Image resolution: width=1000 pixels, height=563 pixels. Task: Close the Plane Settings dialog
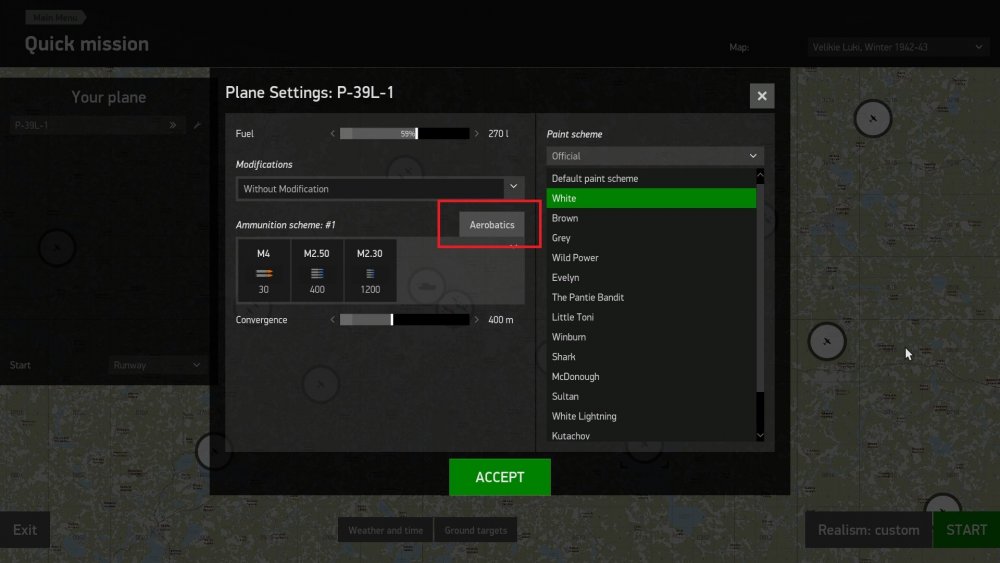tap(761, 96)
